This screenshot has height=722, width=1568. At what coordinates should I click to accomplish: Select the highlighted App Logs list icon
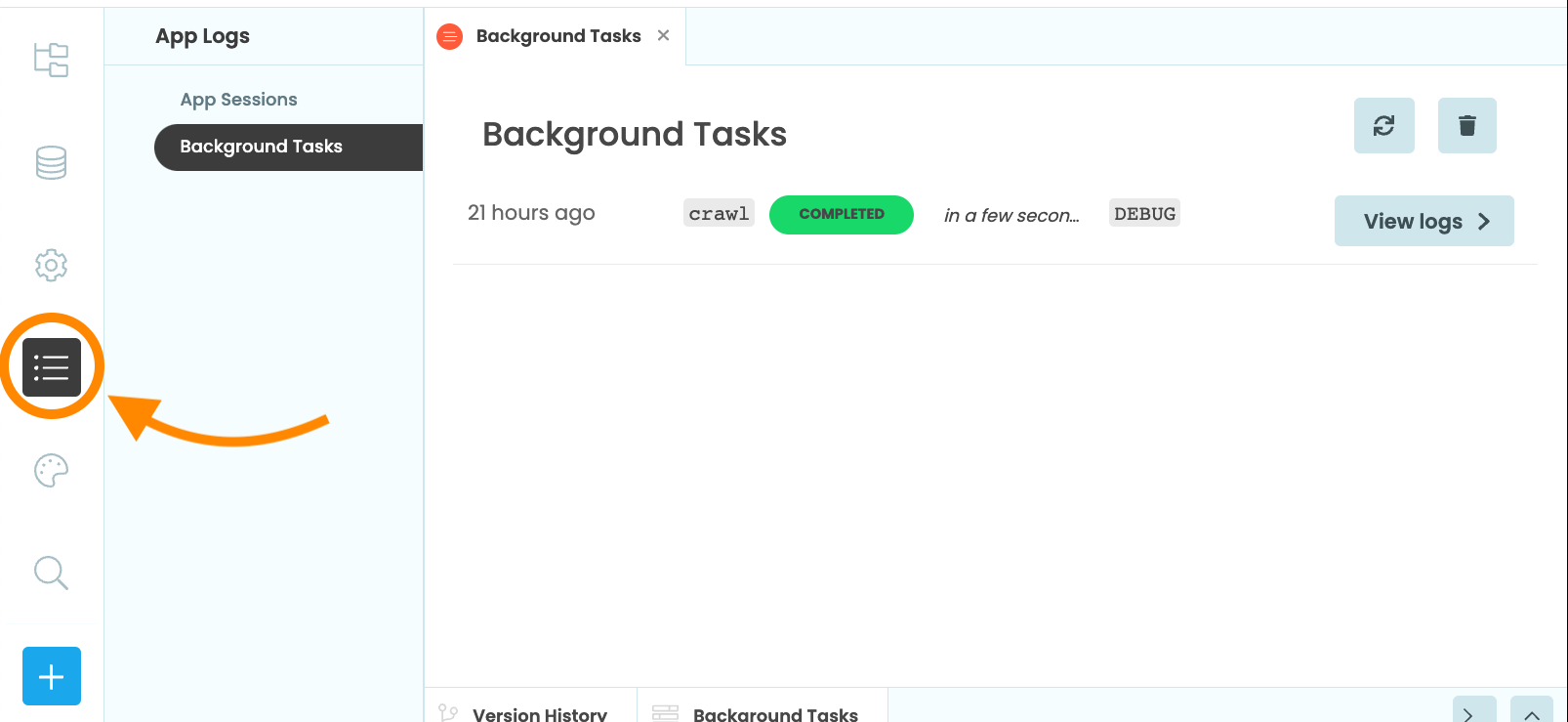point(52,367)
